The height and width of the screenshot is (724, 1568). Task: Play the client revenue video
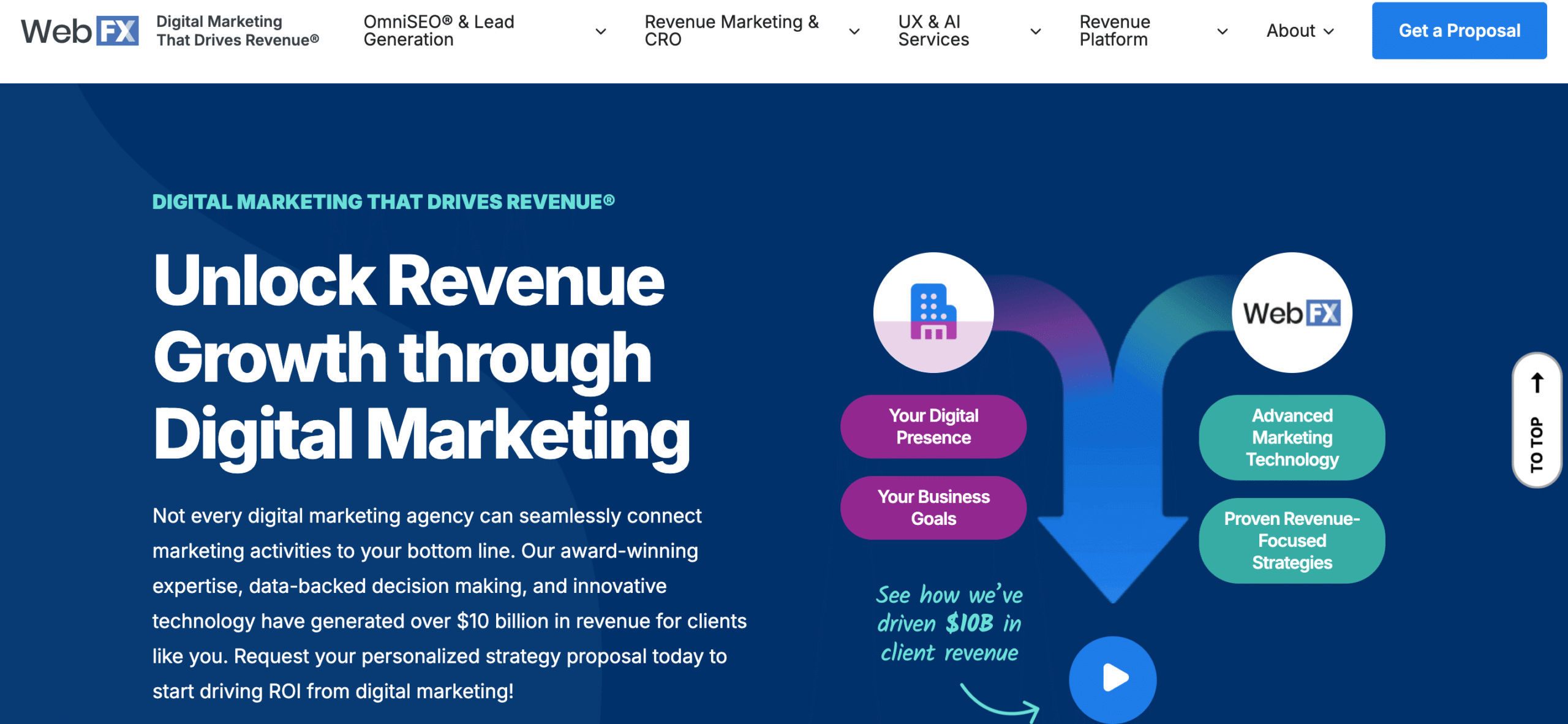pos(1112,679)
